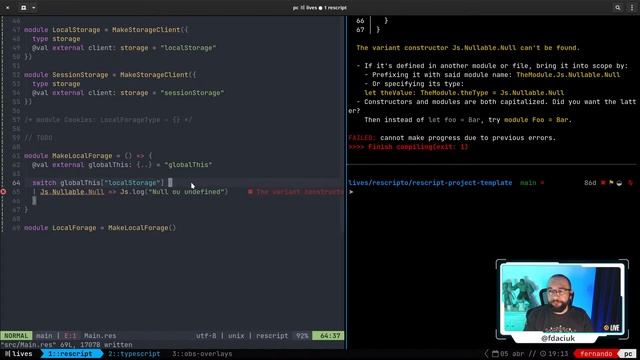640x360 pixels.
Task: Click the 'module LocalForage = MakeLocalForage()' line
Action: click(100, 227)
